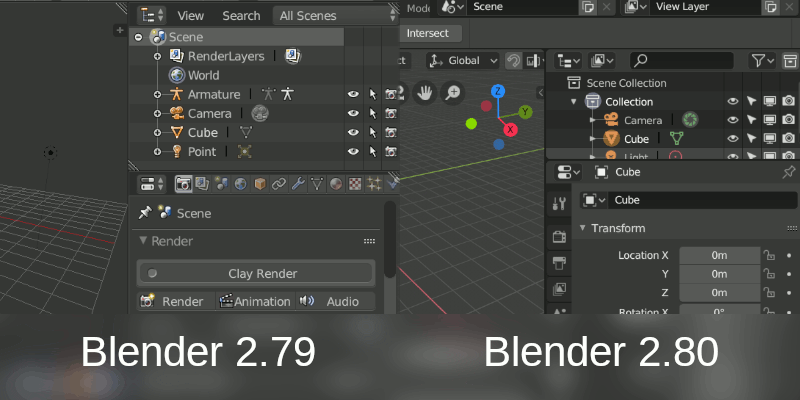Open All Scenes display dropdown in 2.79
Image resolution: width=800 pixels, height=400 pixels.
click(336, 15)
